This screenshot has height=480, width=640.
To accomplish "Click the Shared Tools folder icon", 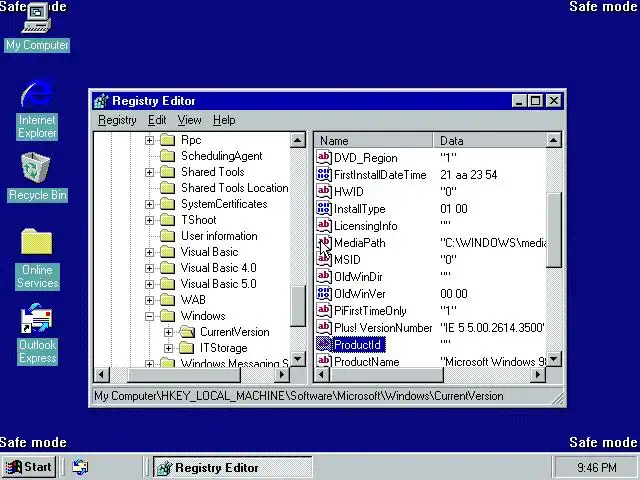I will pyautogui.click(x=167, y=172).
